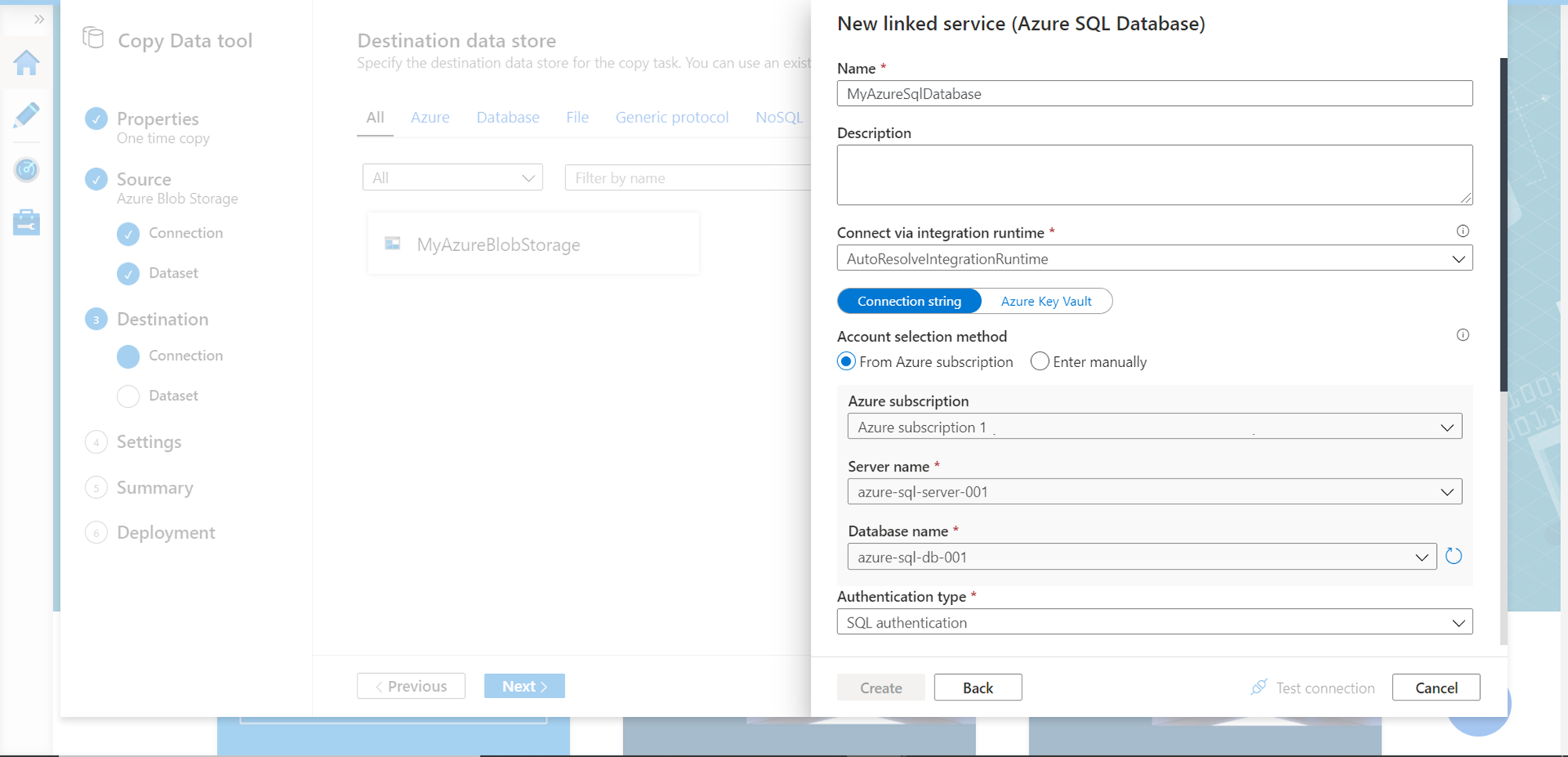
Task: Switch to the Generic protocol tab
Action: pos(672,118)
